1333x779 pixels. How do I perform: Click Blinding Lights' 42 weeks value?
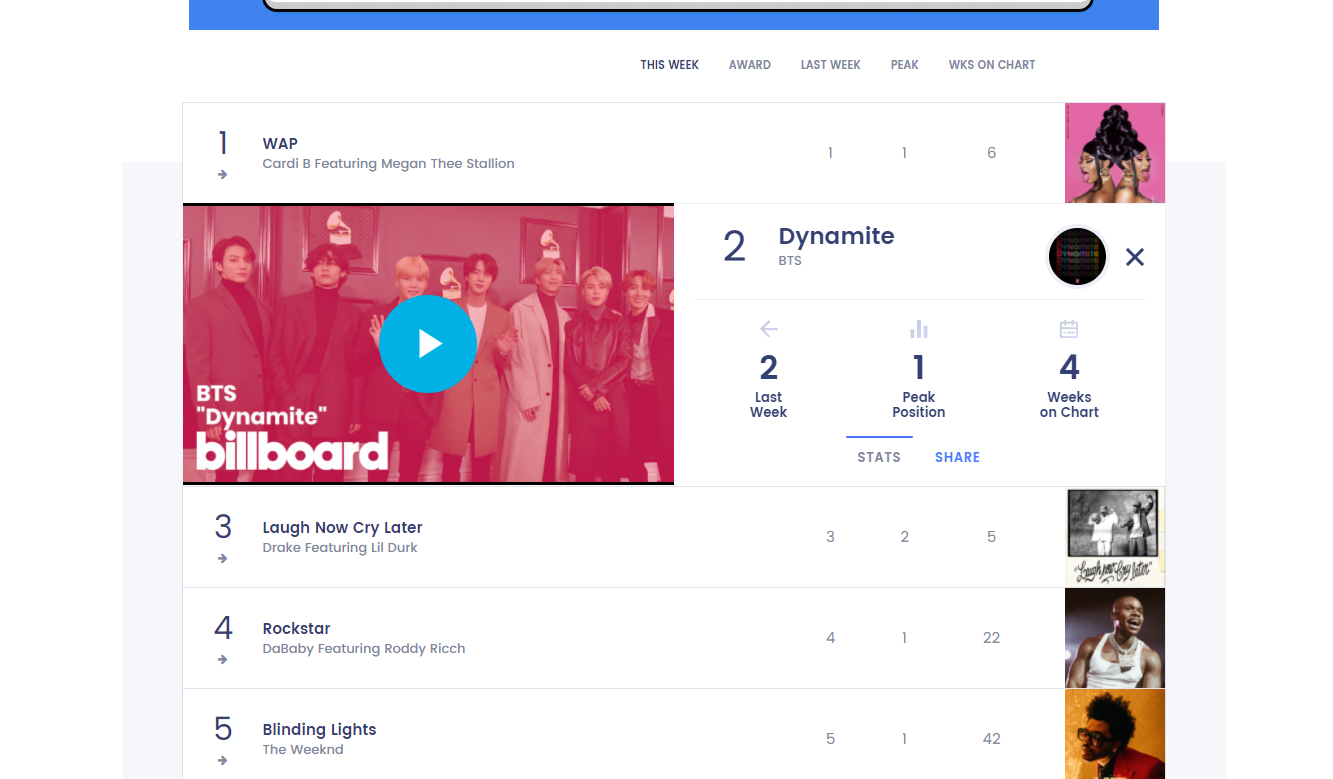[x=991, y=739]
